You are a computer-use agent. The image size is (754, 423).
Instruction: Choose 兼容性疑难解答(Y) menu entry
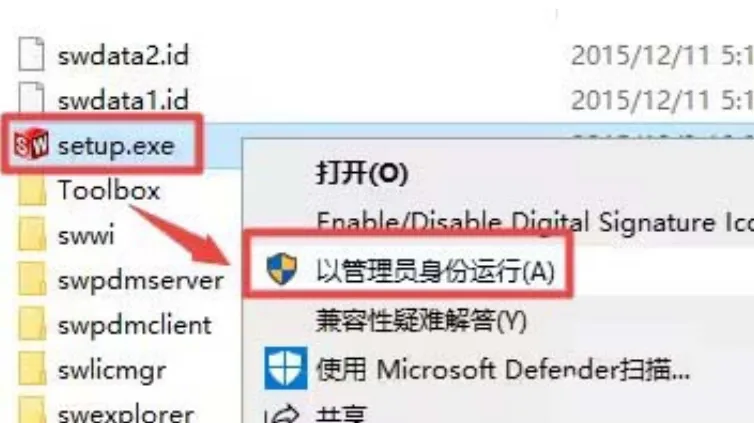pos(421,320)
